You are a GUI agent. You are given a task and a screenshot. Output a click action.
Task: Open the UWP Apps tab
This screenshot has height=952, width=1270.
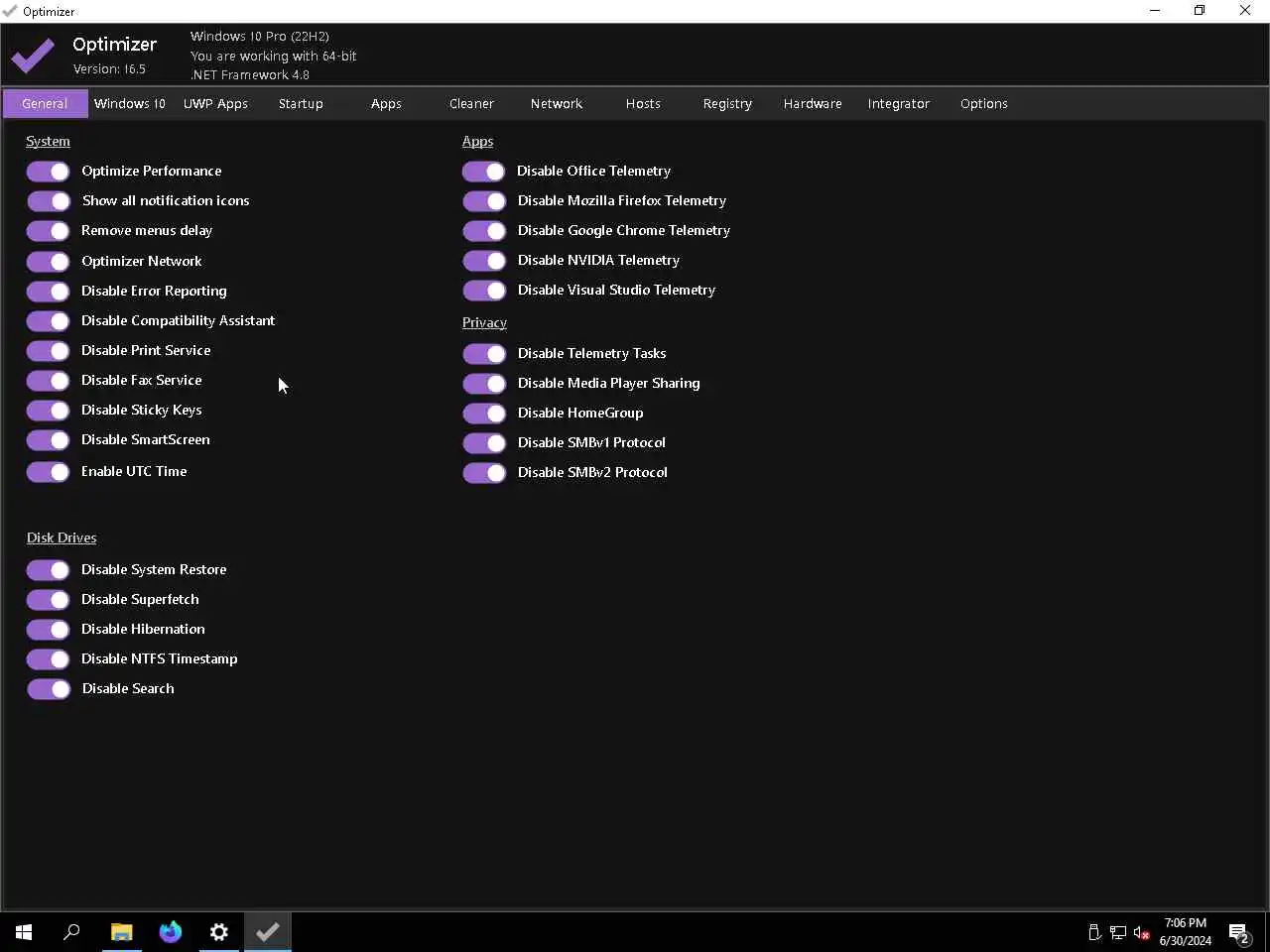(x=215, y=103)
